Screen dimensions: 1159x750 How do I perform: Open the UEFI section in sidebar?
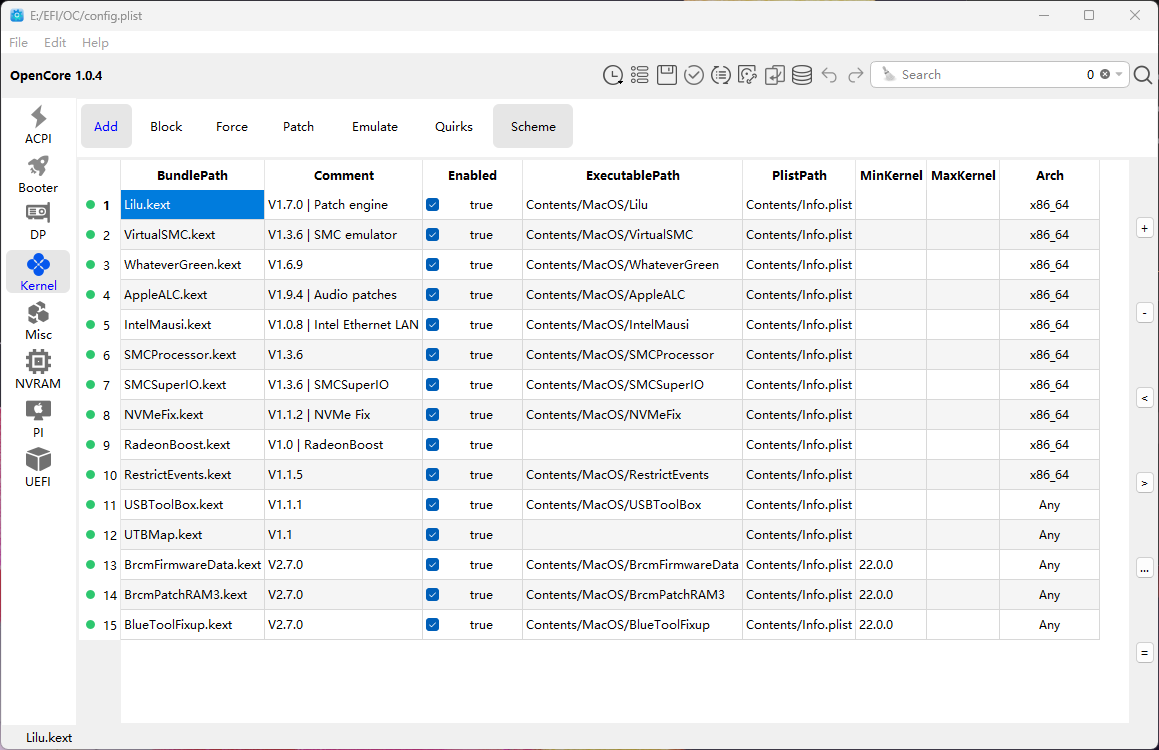coord(38,466)
